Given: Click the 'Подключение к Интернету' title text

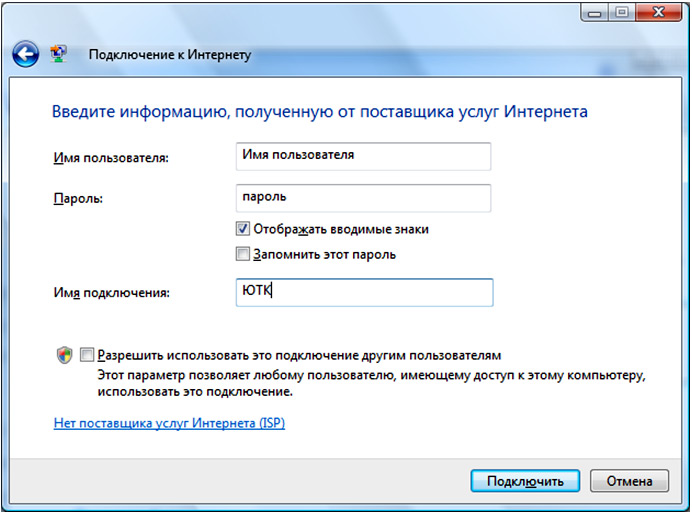Looking at the screenshot, I should [170, 55].
